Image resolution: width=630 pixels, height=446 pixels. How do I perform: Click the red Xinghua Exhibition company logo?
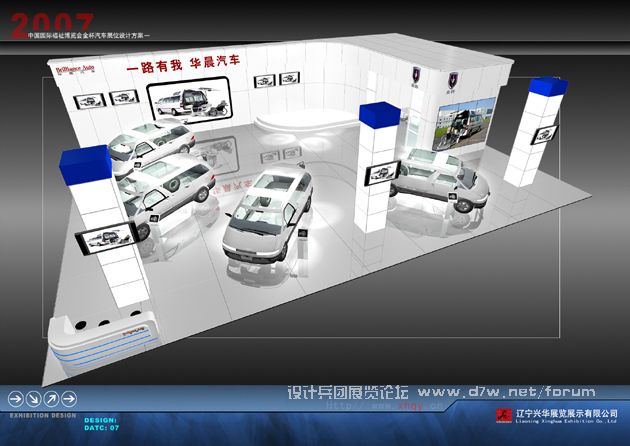[x=504, y=415]
